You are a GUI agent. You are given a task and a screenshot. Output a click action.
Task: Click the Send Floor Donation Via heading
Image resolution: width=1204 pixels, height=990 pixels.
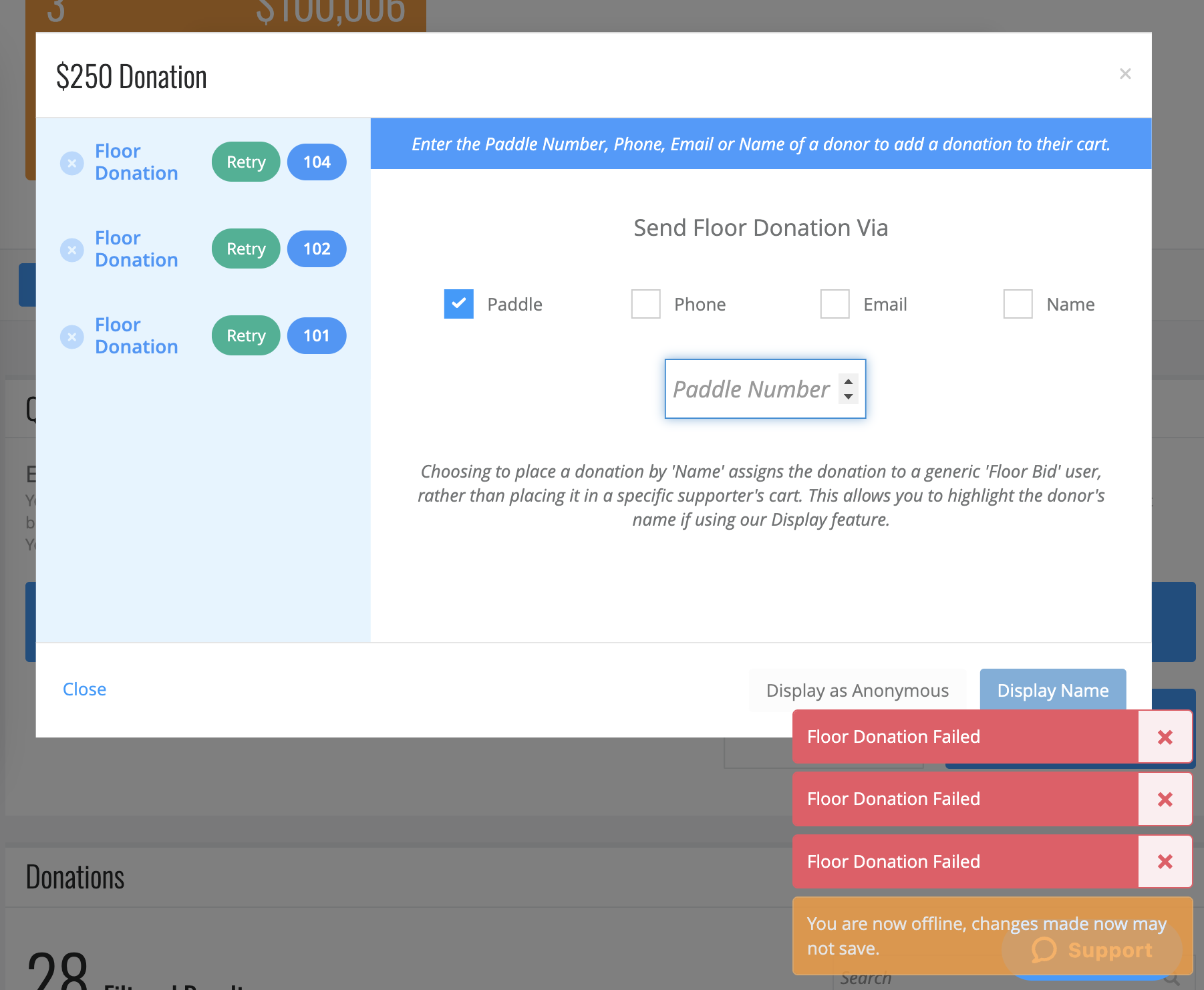[x=761, y=228]
